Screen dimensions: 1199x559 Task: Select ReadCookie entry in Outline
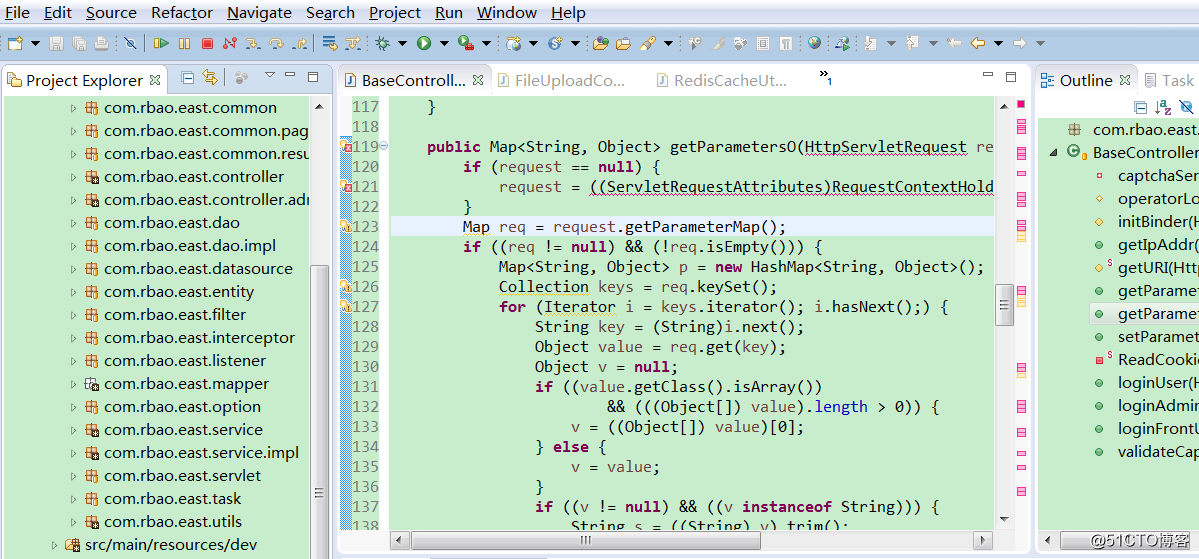(1158, 359)
